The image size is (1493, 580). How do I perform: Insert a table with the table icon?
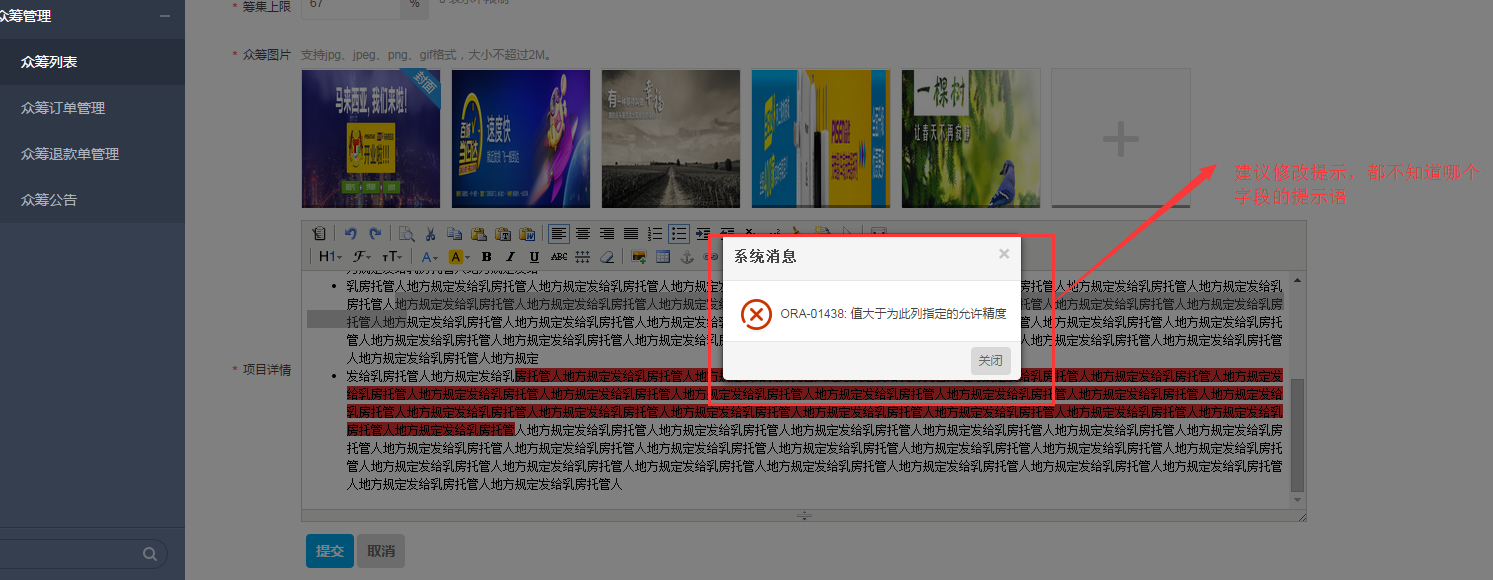click(x=662, y=256)
